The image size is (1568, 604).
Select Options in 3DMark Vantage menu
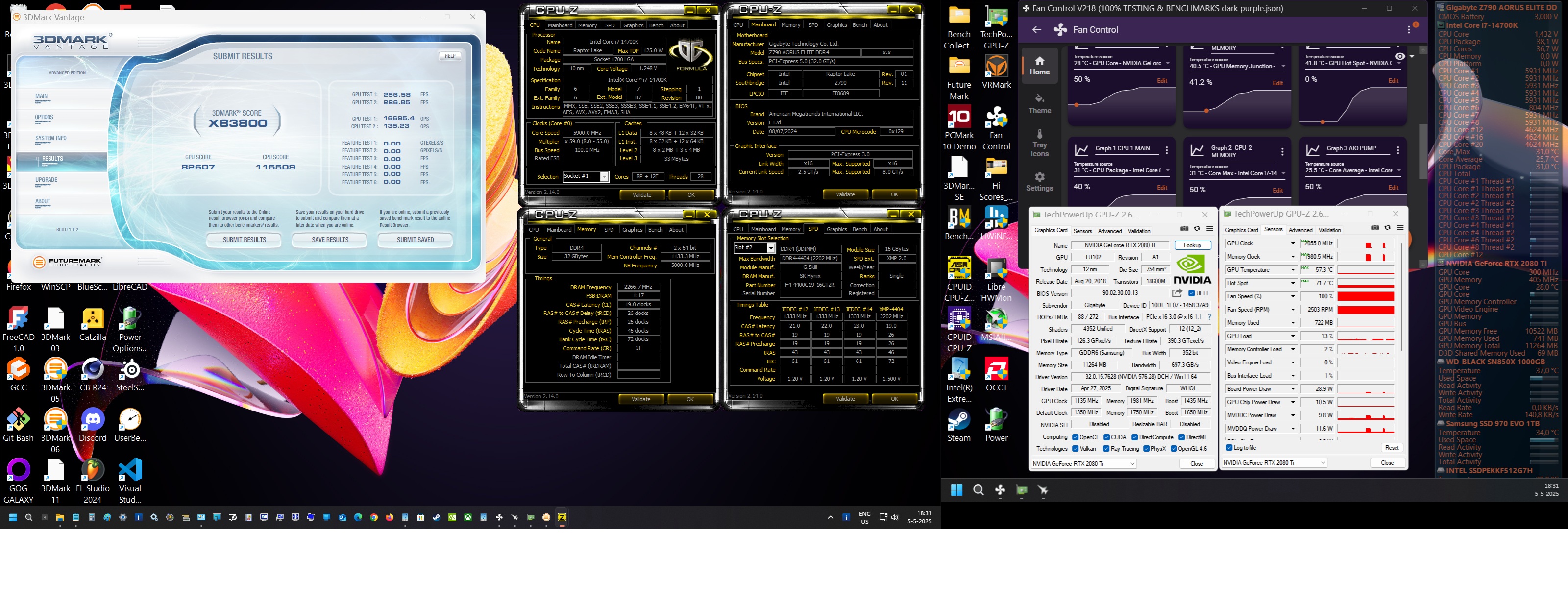pos(44,118)
